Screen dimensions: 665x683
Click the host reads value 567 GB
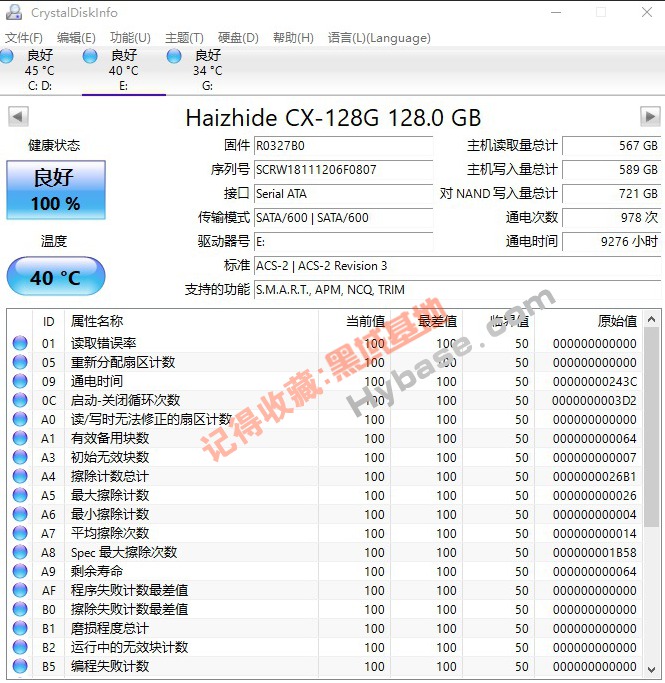coord(611,145)
